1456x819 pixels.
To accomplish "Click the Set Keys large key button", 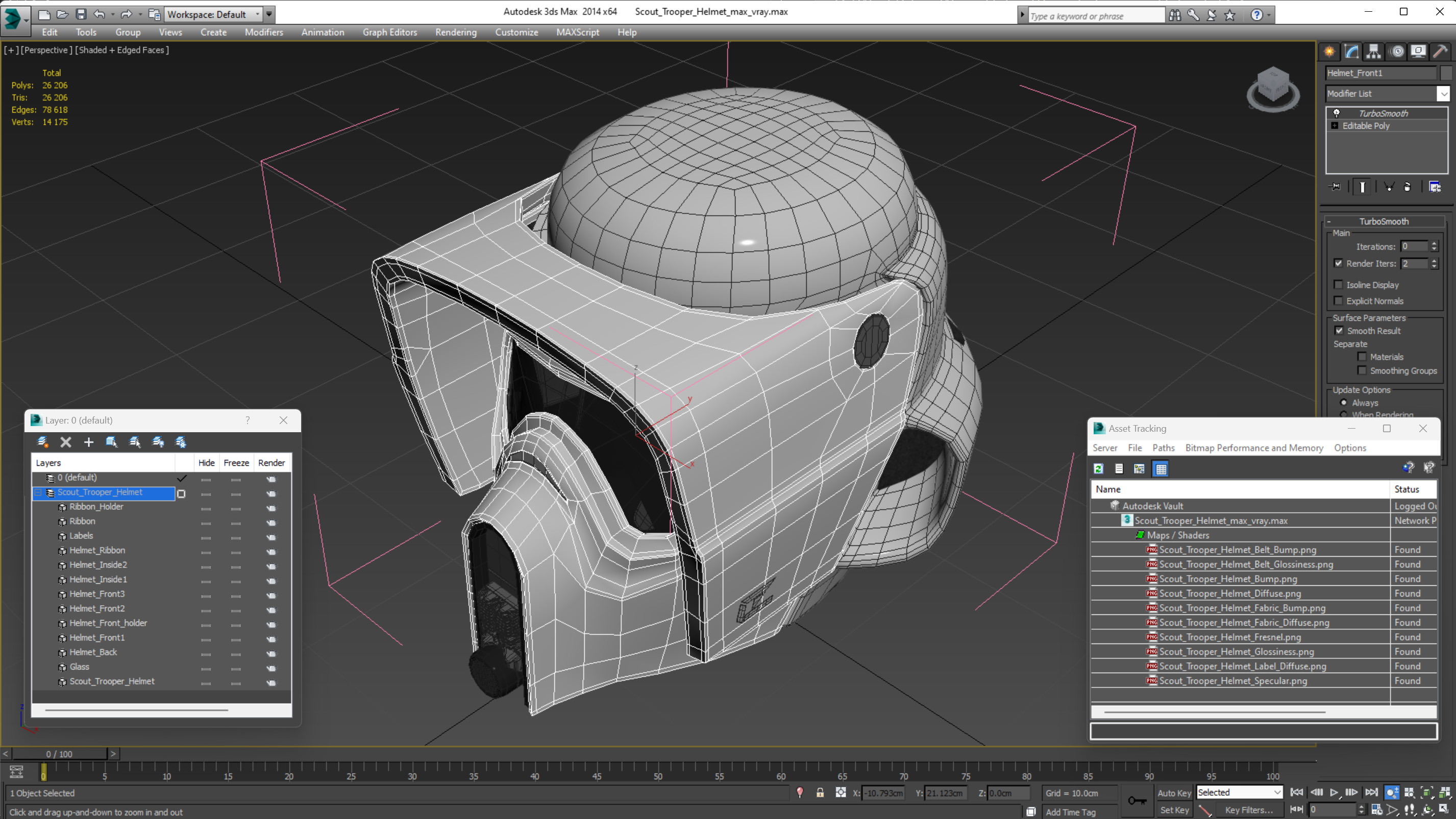I will click(1137, 801).
